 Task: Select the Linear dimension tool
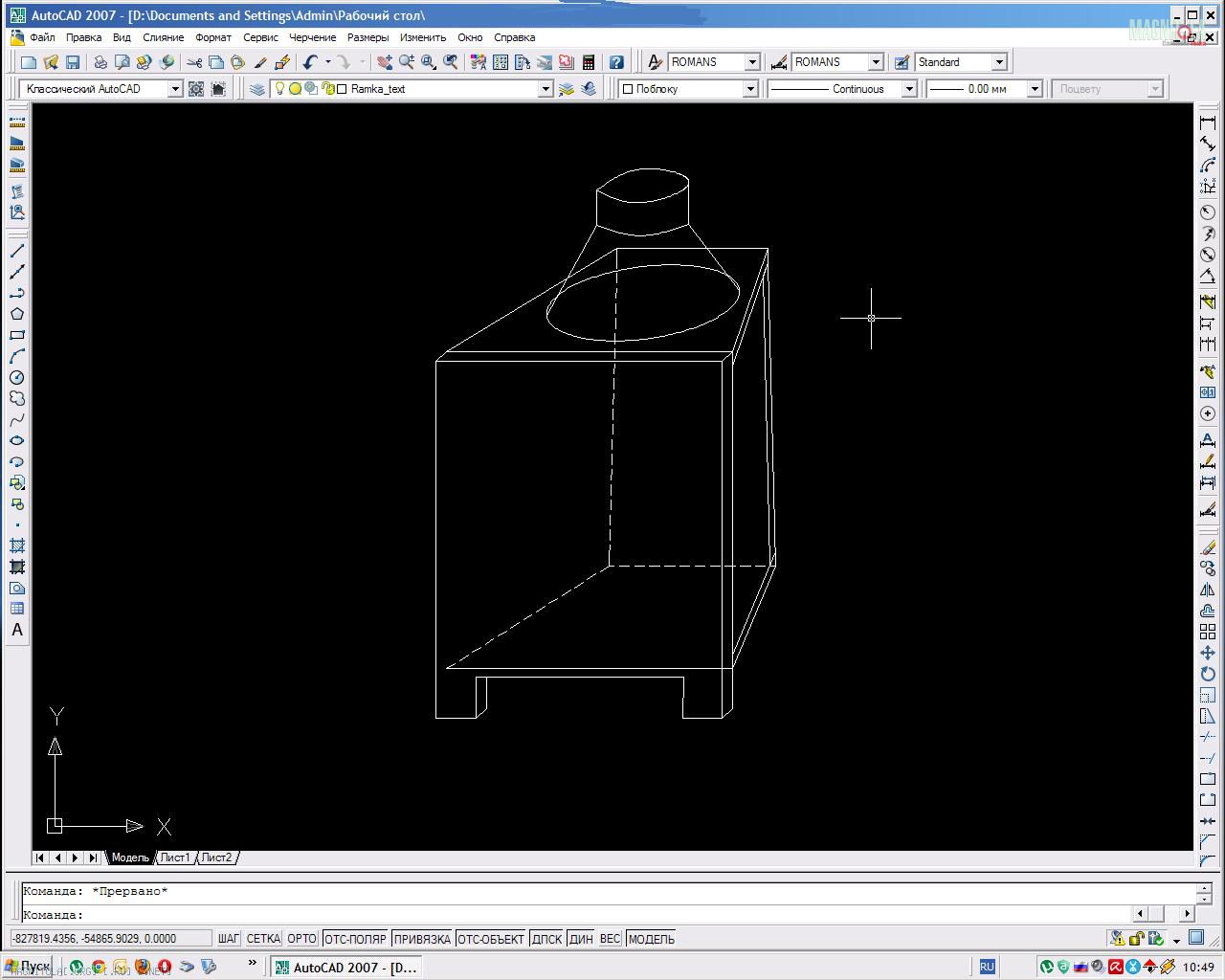coord(1208,122)
